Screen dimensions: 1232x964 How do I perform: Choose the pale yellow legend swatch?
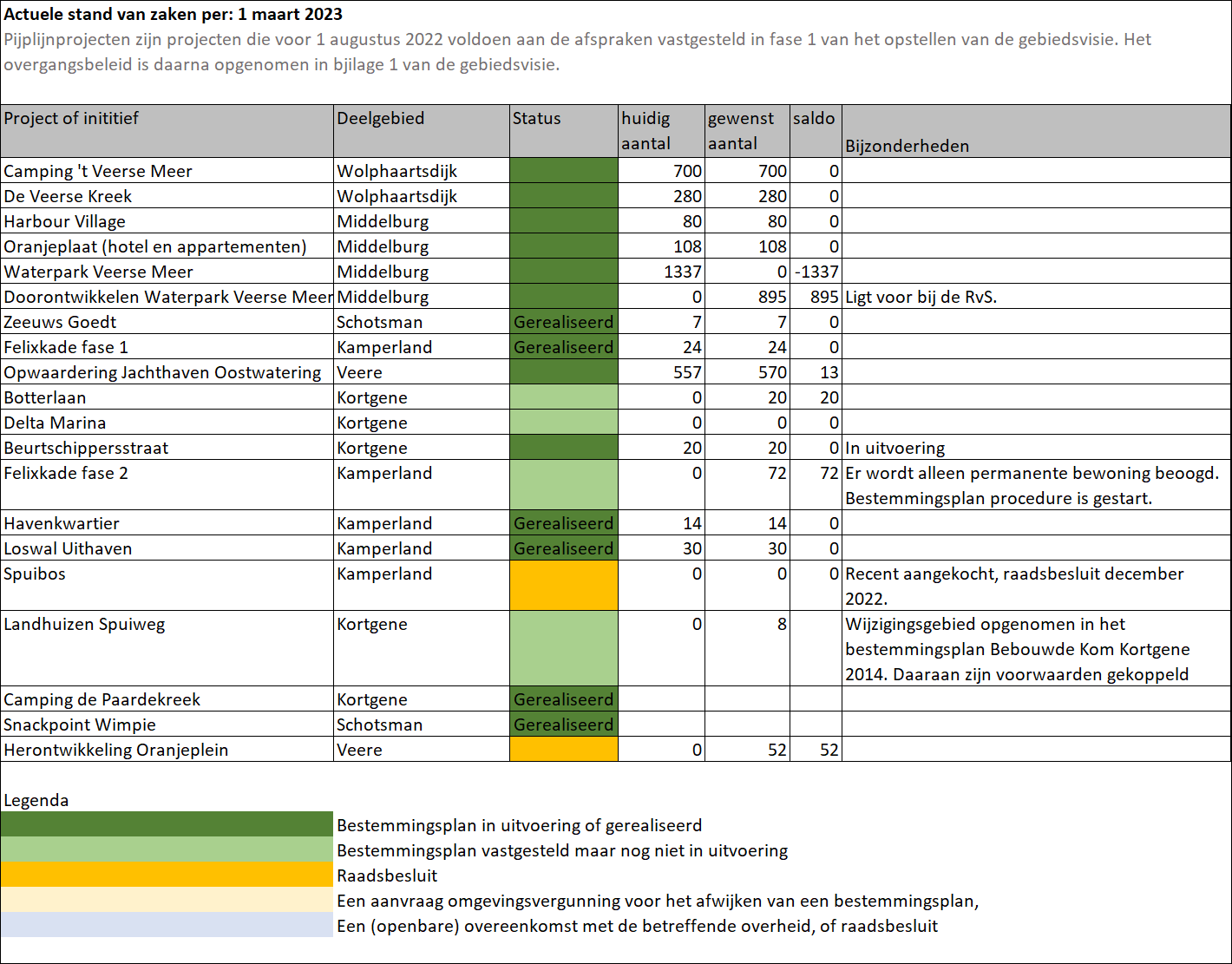[167, 900]
